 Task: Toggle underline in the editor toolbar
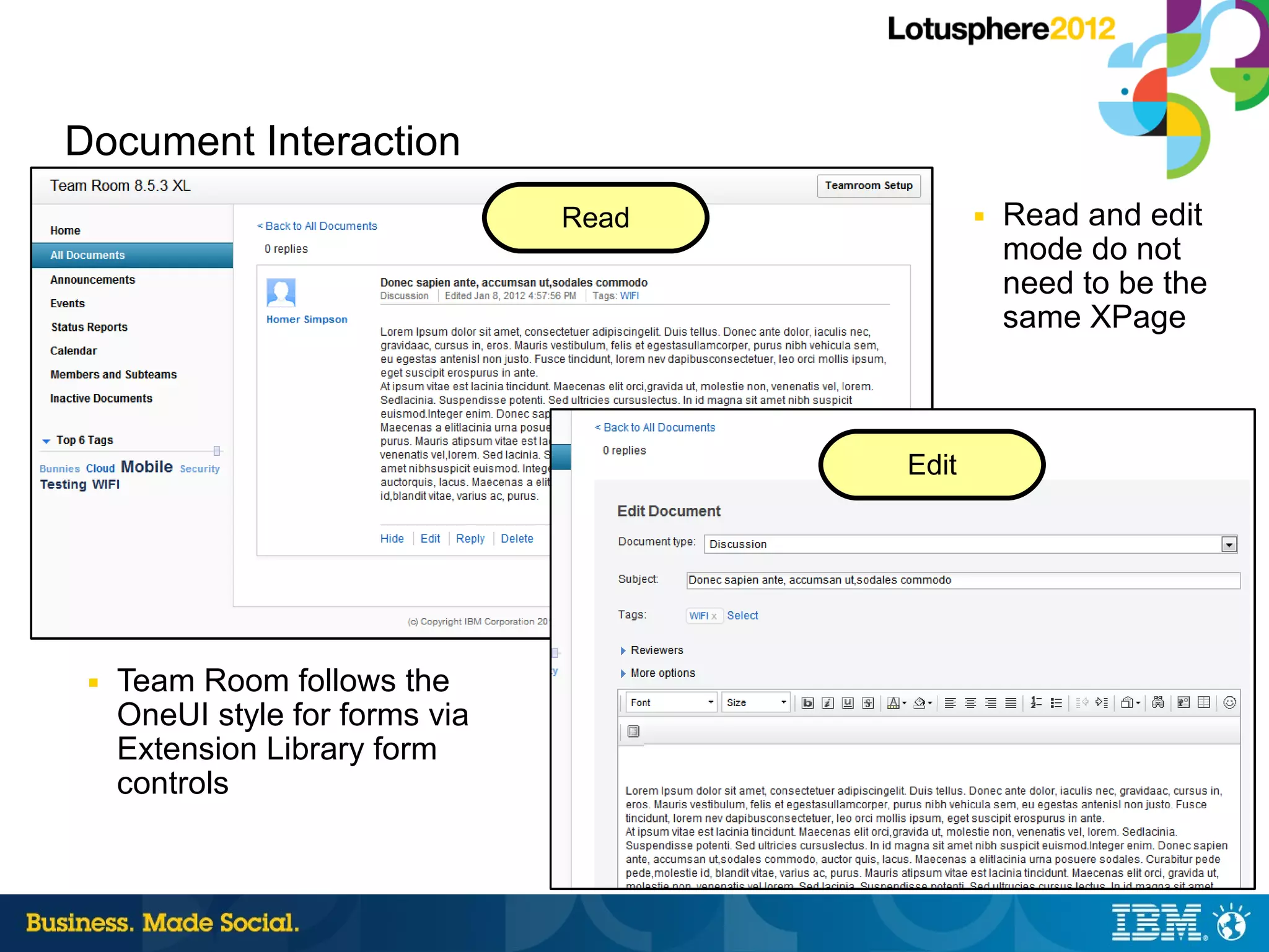click(848, 702)
